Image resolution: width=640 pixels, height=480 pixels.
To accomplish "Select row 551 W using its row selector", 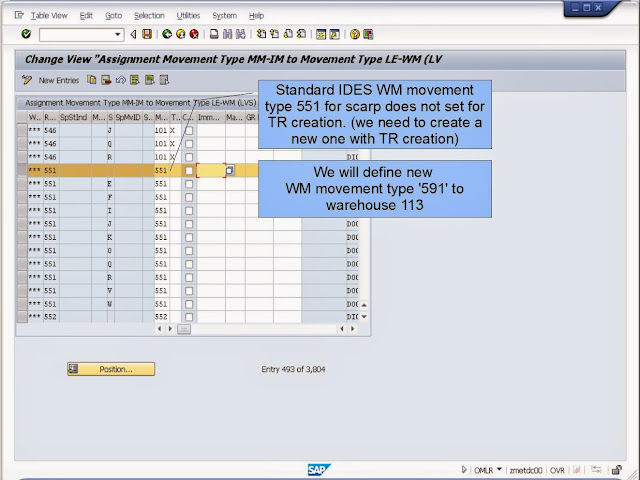I will (x=22, y=304).
